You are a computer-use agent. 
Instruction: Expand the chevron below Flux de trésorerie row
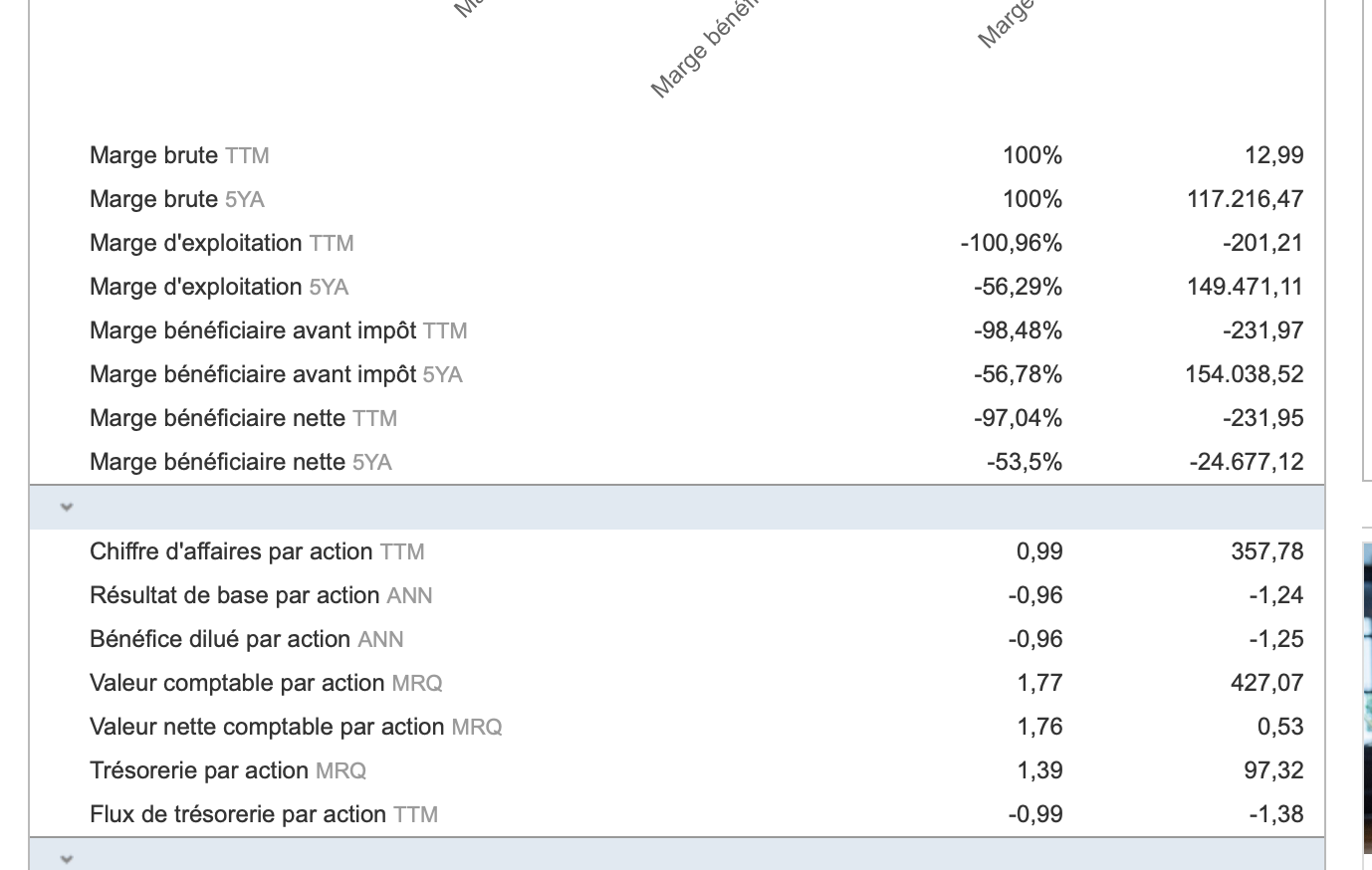click(67, 858)
